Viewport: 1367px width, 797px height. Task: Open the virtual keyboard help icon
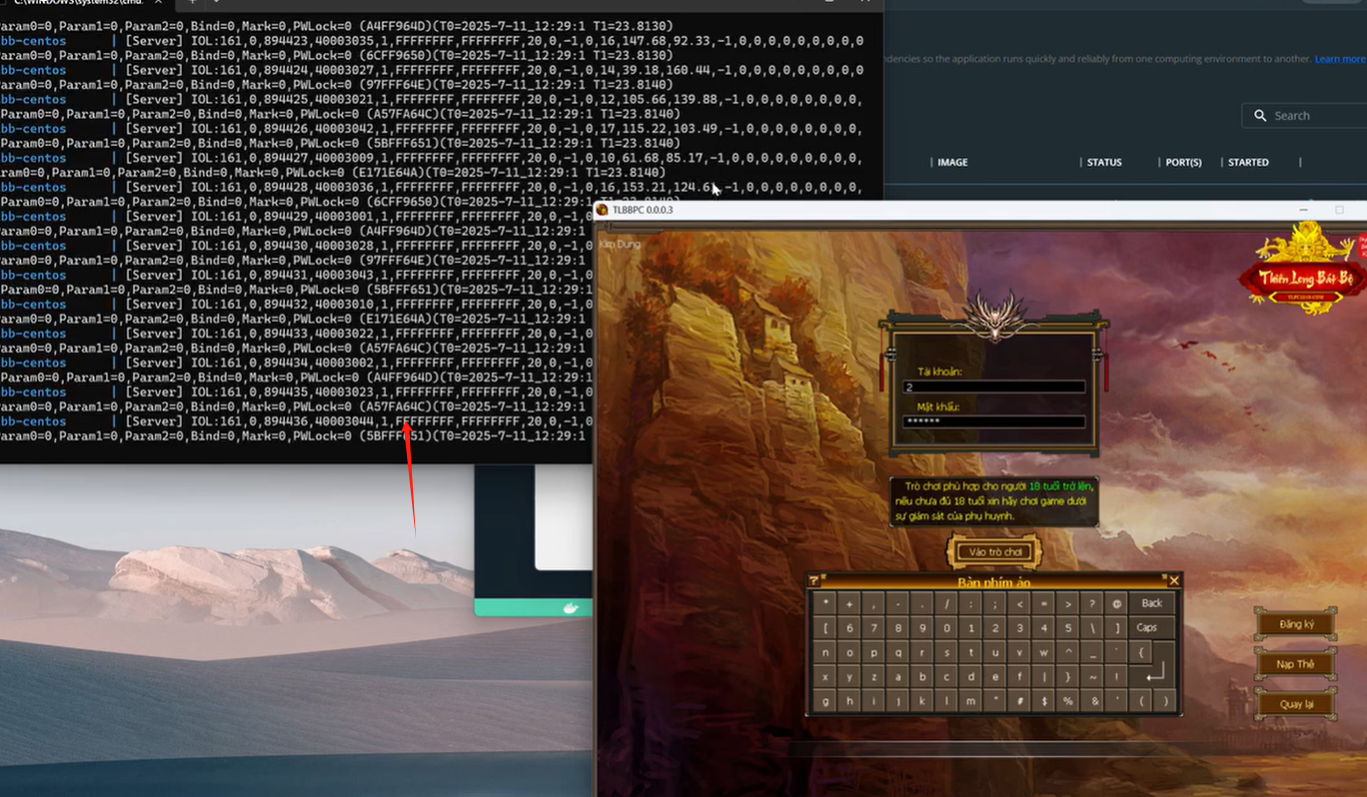813,581
